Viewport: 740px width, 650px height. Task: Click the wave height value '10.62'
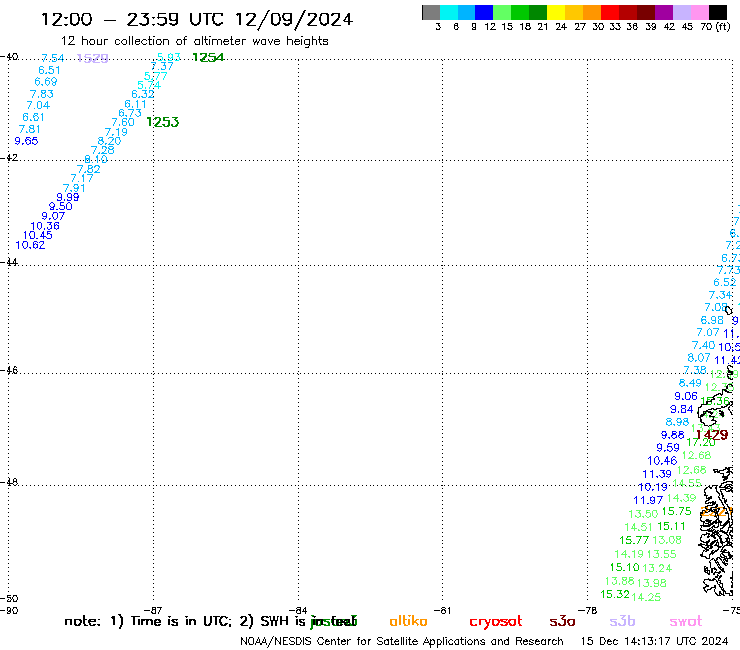point(30,245)
